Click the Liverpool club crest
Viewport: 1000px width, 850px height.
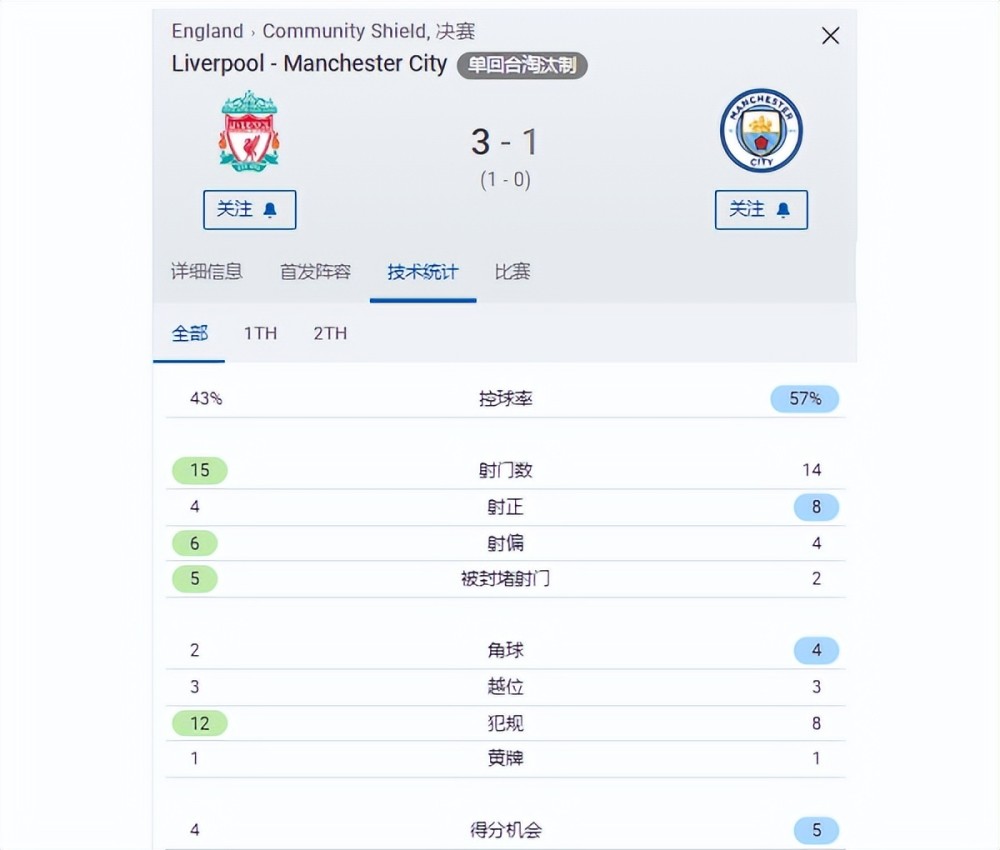[x=249, y=131]
